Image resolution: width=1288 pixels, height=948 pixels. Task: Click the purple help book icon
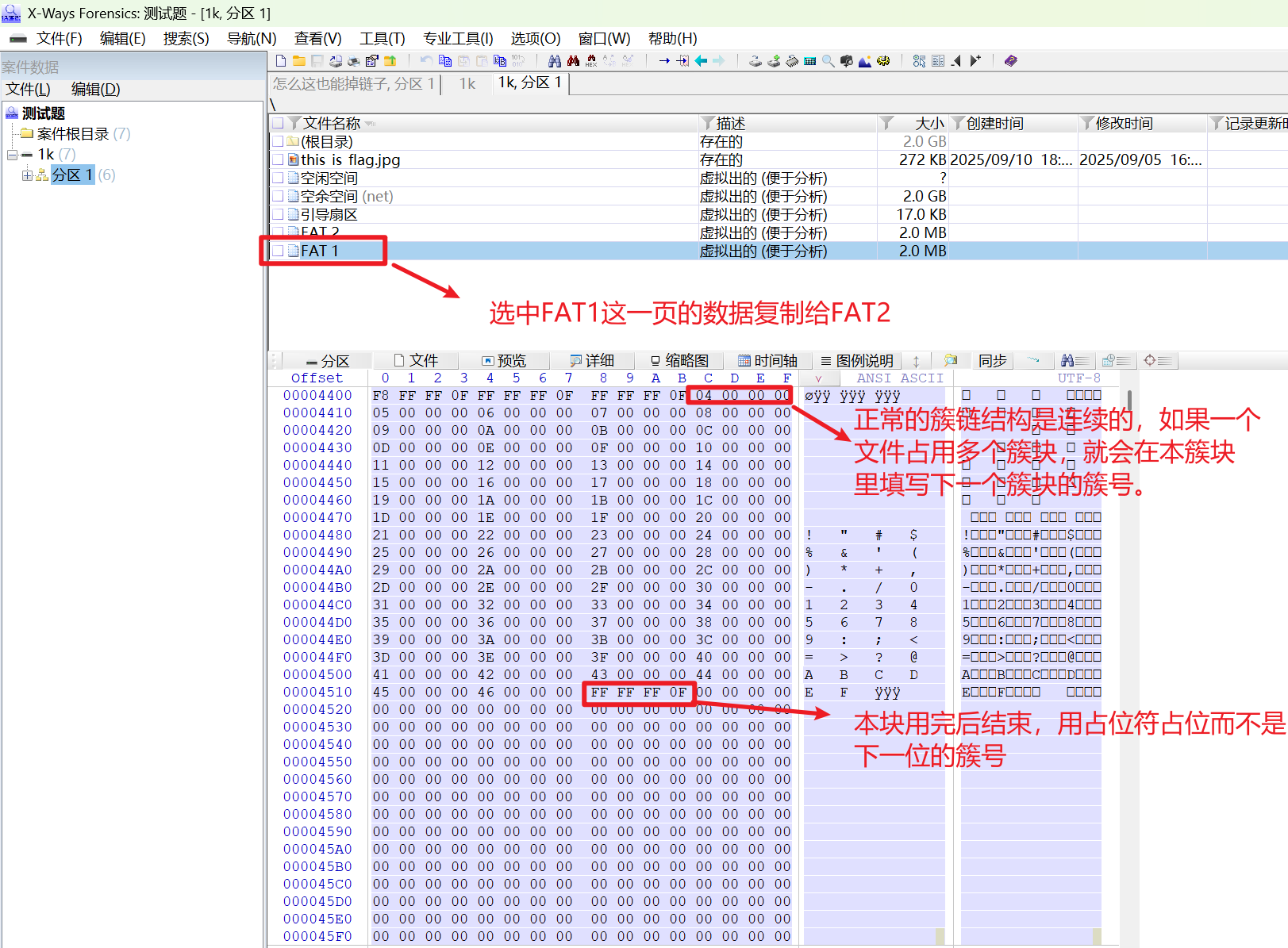click(x=1010, y=61)
